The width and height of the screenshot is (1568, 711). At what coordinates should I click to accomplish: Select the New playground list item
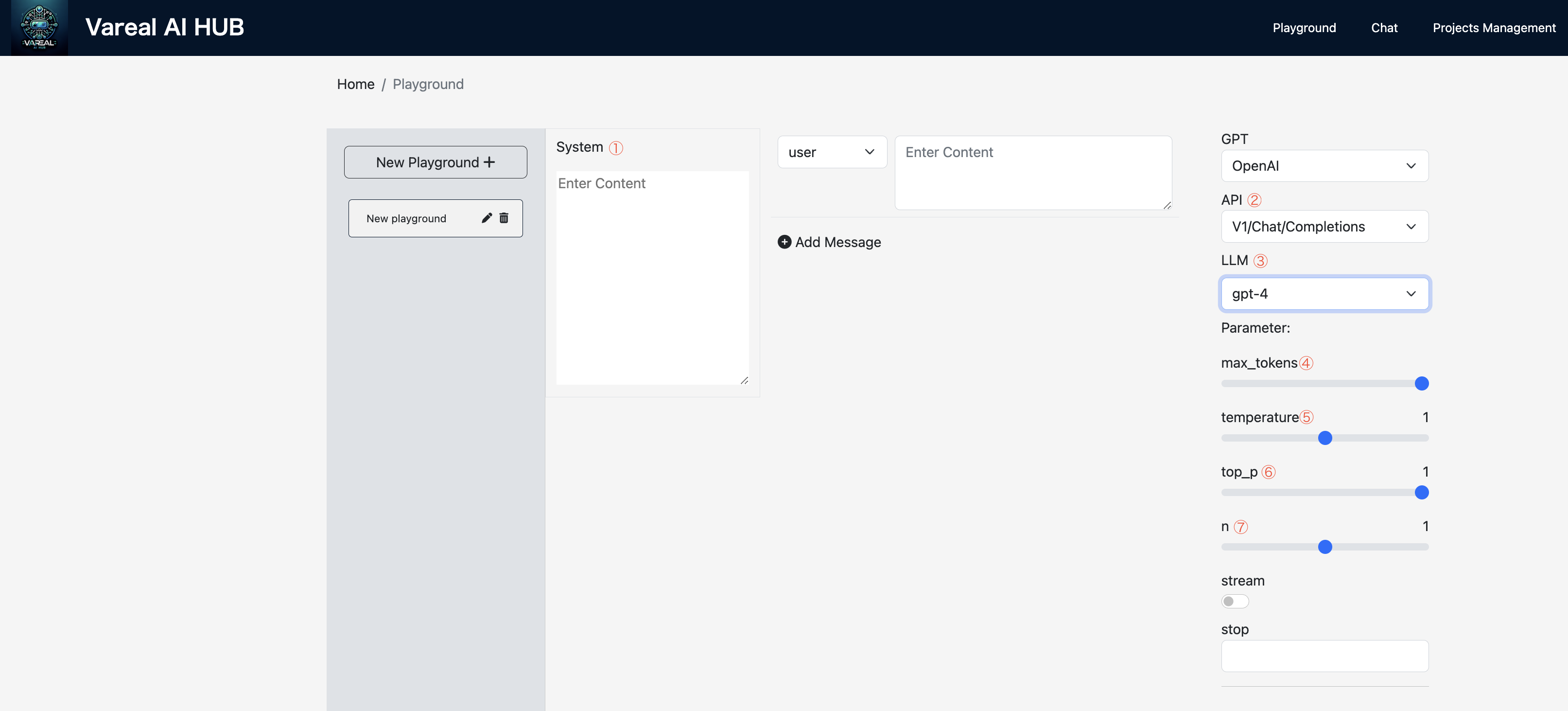point(435,218)
